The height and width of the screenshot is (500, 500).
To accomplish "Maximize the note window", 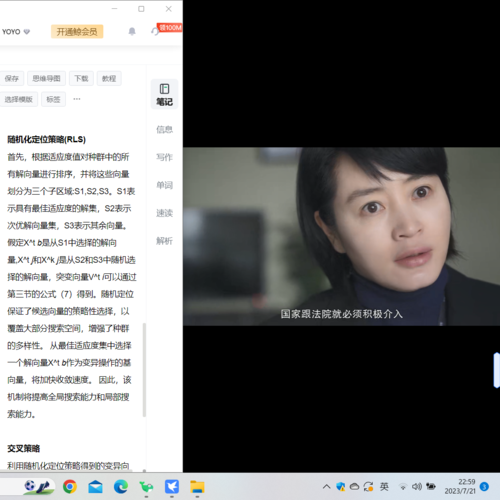I will (x=141, y=9).
